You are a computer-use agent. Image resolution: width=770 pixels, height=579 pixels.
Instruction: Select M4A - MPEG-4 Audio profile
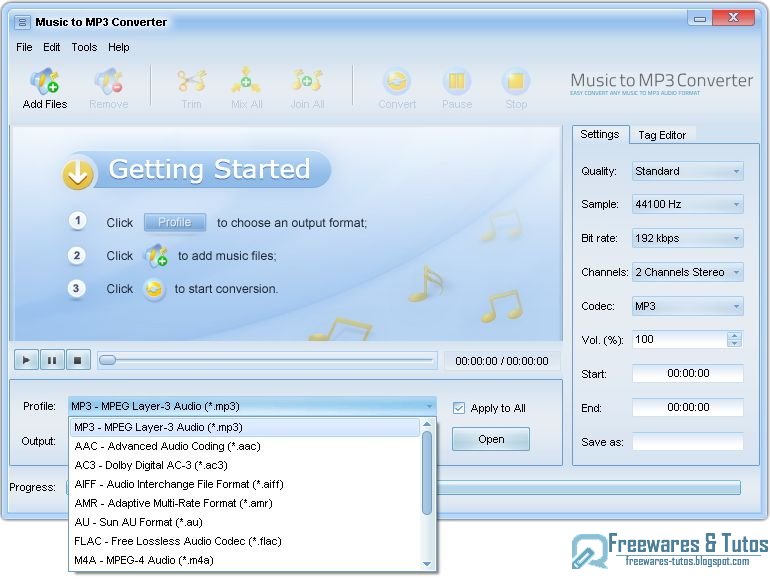(x=245, y=560)
